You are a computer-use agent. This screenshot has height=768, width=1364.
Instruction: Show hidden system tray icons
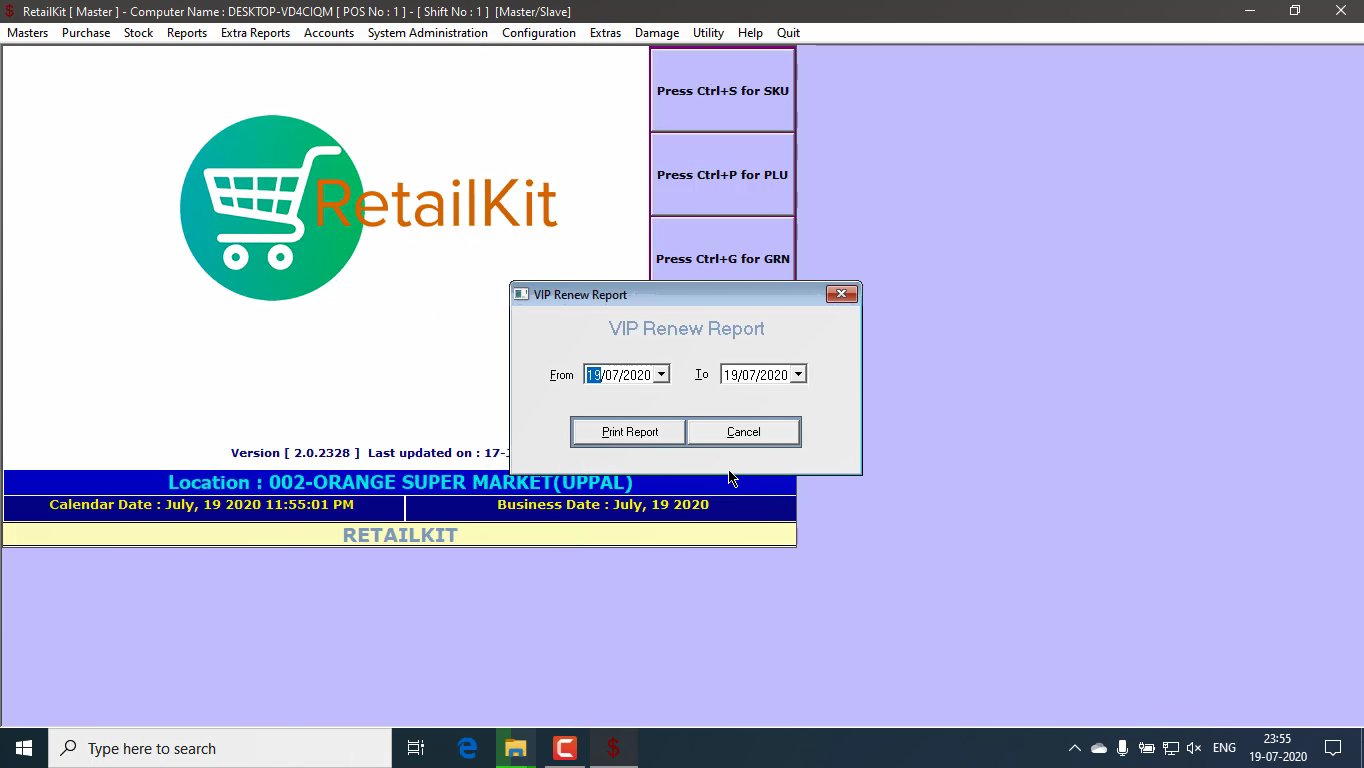pyautogui.click(x=1075, y=748)
